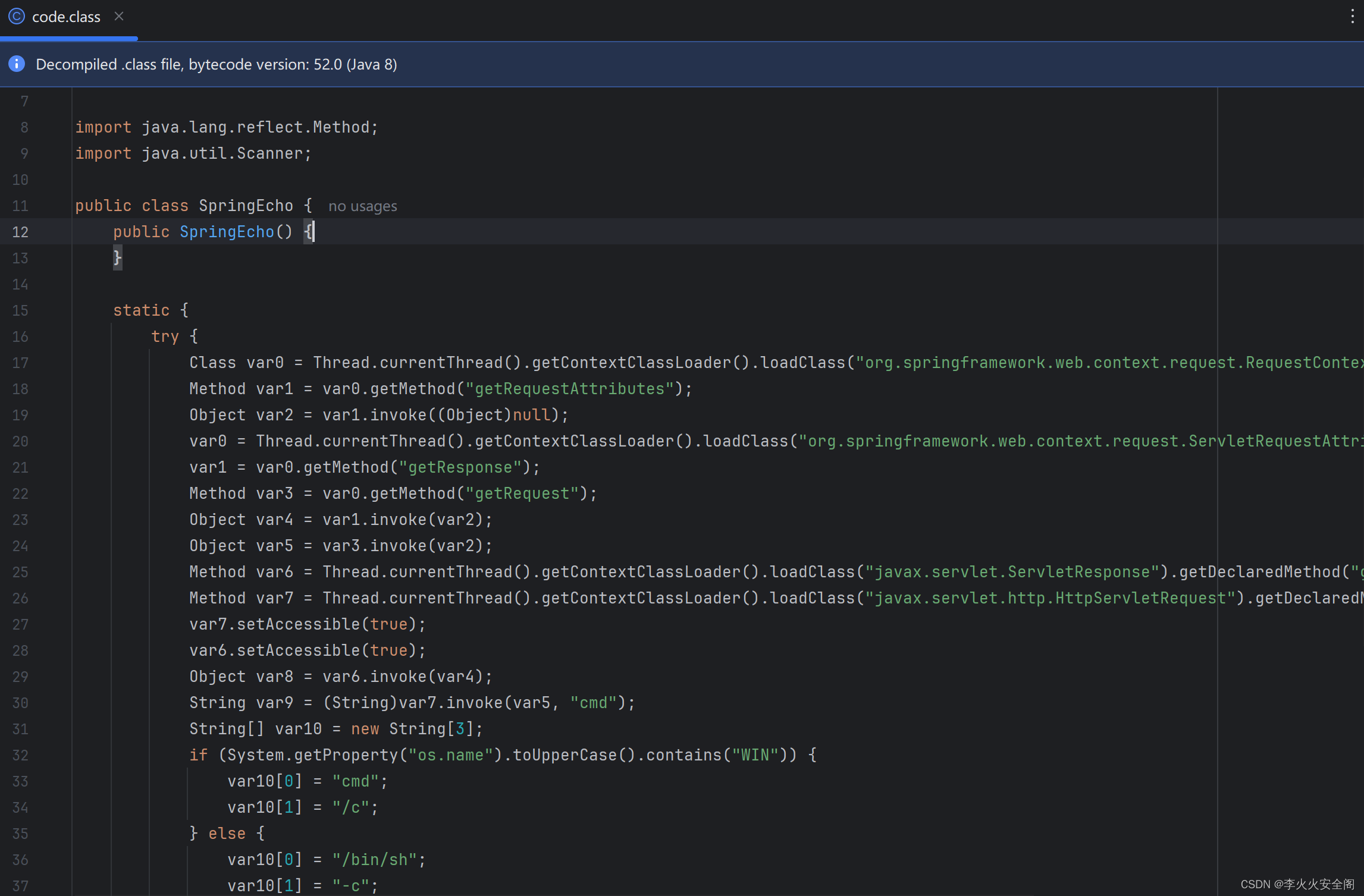This screenshot has height=896, width=1364.
Task: Click line number 12 in gutter
Action: pyautogui.click(x=20, y=232)
